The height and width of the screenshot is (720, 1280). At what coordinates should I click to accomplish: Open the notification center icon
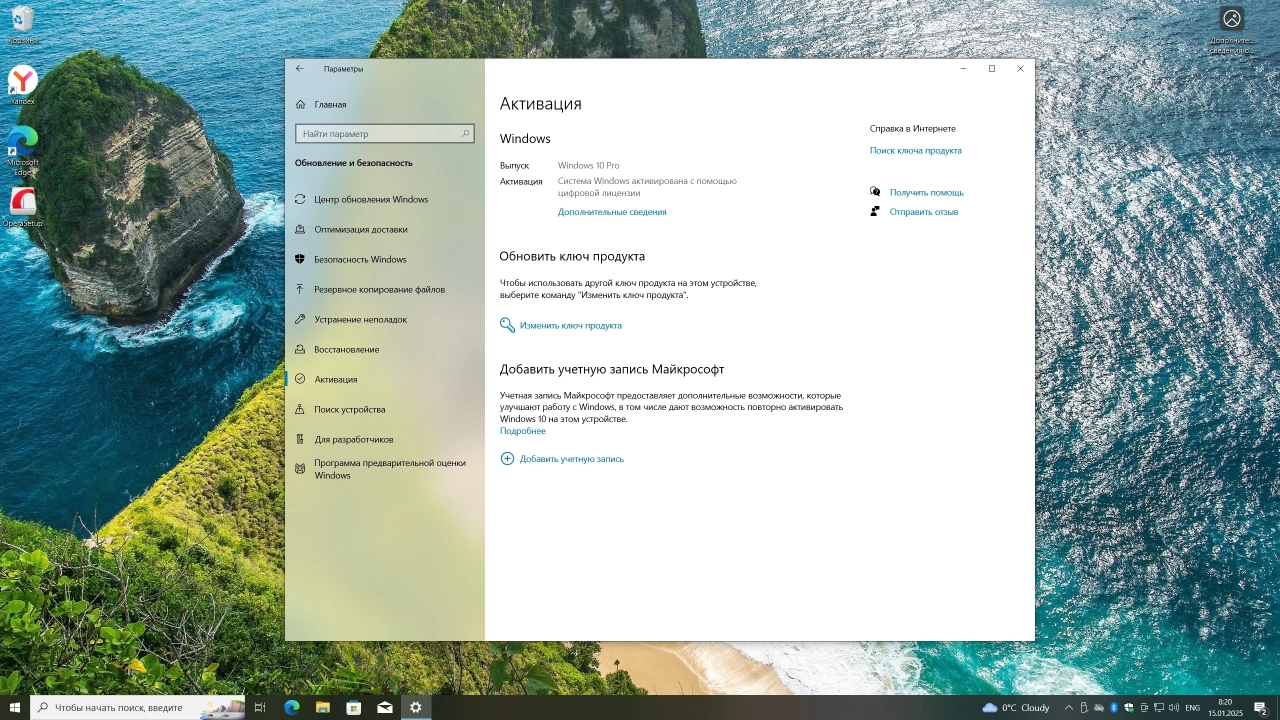(1260, 707)
